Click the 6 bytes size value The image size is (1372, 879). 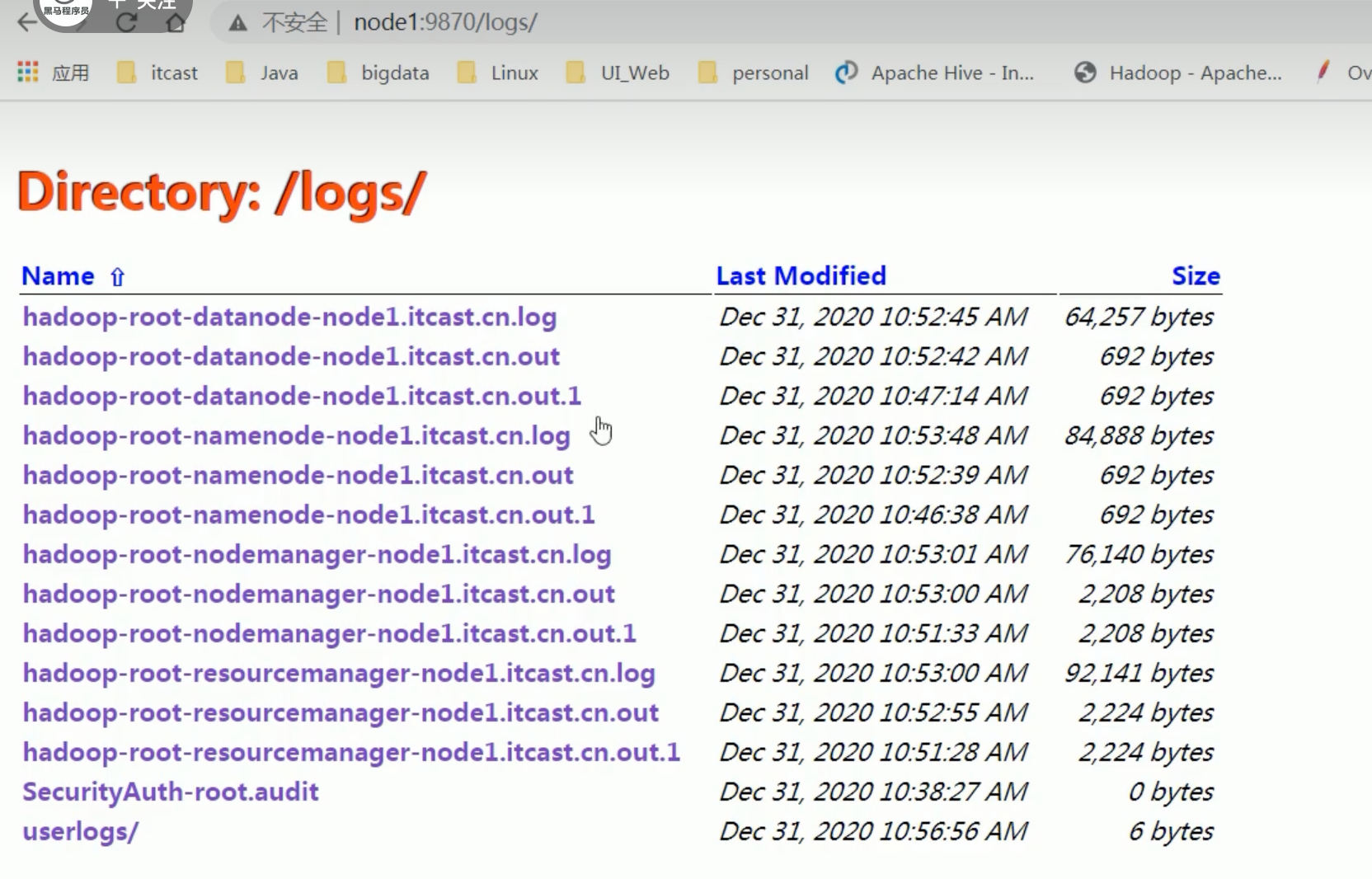pos(1171,831)
